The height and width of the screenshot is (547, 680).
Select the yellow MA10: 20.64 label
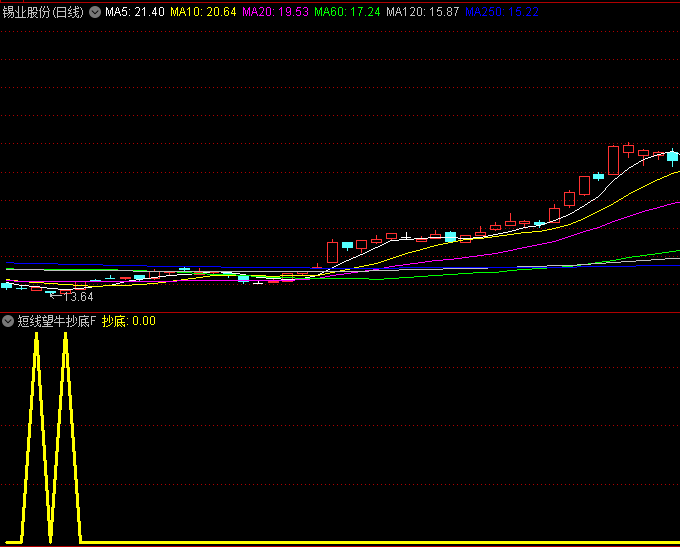(x=203, y=12)
